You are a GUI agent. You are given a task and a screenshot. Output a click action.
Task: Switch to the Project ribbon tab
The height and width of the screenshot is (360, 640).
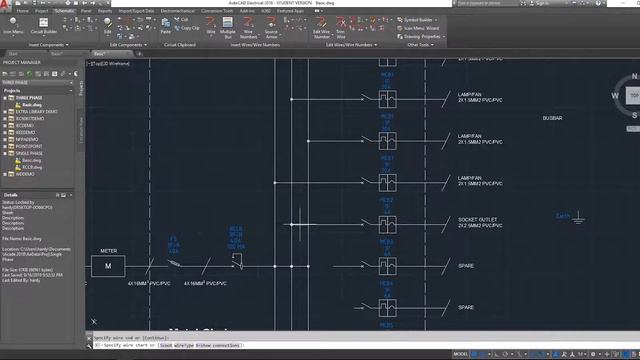(41, 11)
